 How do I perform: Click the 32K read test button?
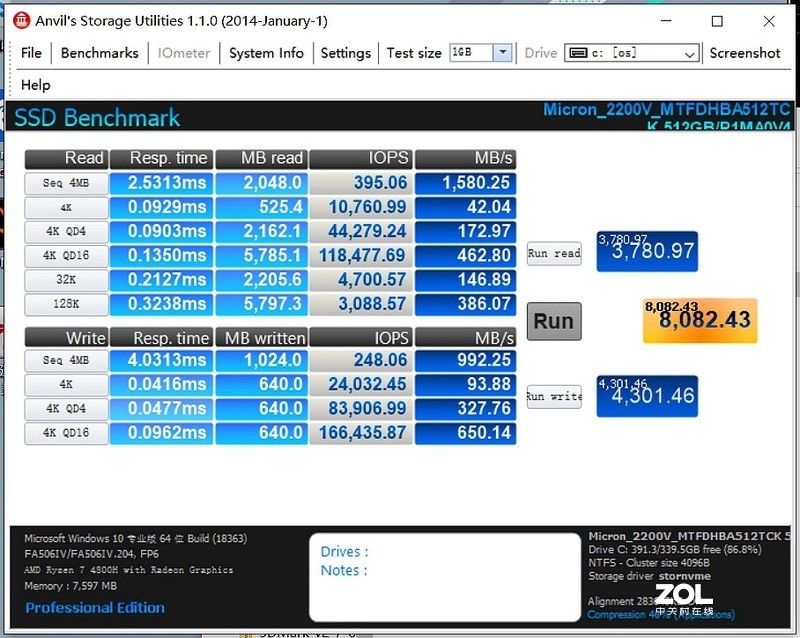point(66,280)
